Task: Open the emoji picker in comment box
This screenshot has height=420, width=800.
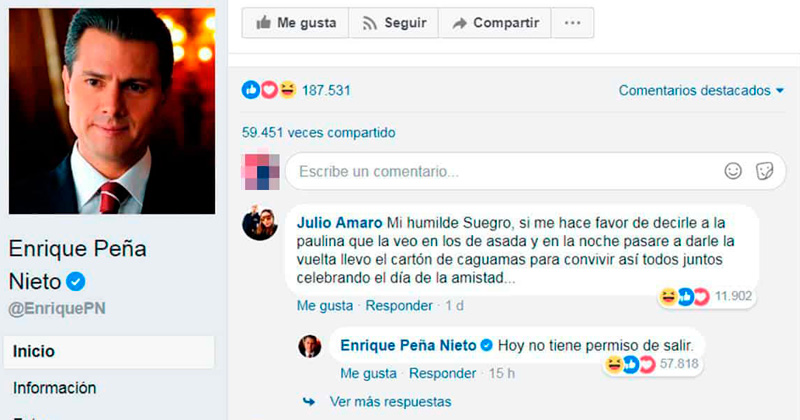Action: pyautogui.click(x=733, y=171)
